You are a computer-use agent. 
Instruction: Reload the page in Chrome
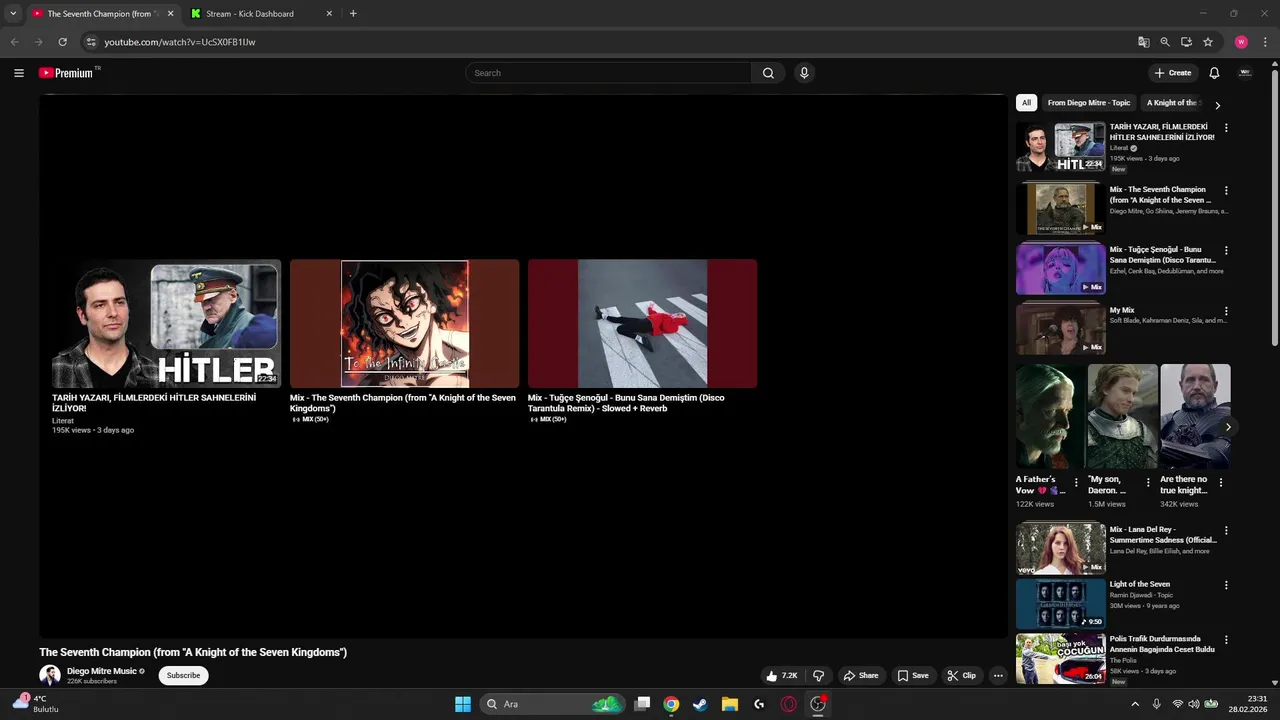(62, 42)
